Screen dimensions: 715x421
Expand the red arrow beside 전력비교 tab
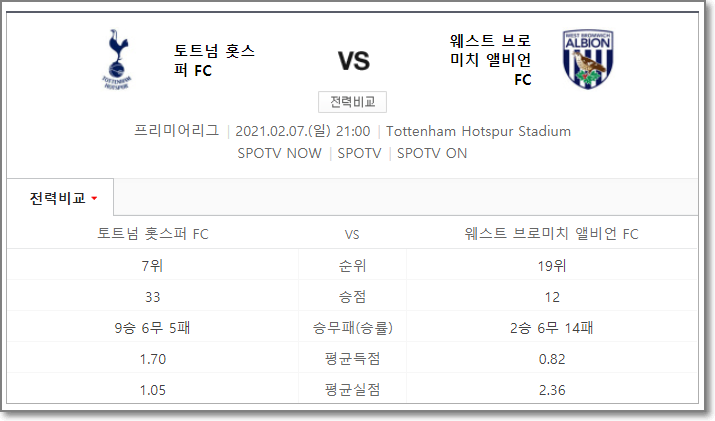click(x=94, y=198)
